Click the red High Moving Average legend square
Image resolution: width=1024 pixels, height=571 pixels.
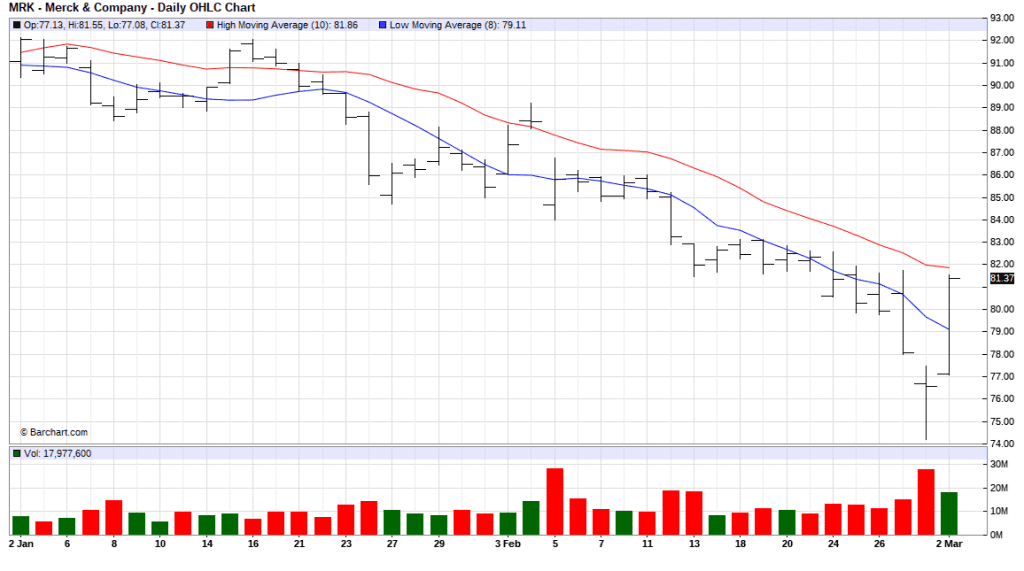coord(208,23)
